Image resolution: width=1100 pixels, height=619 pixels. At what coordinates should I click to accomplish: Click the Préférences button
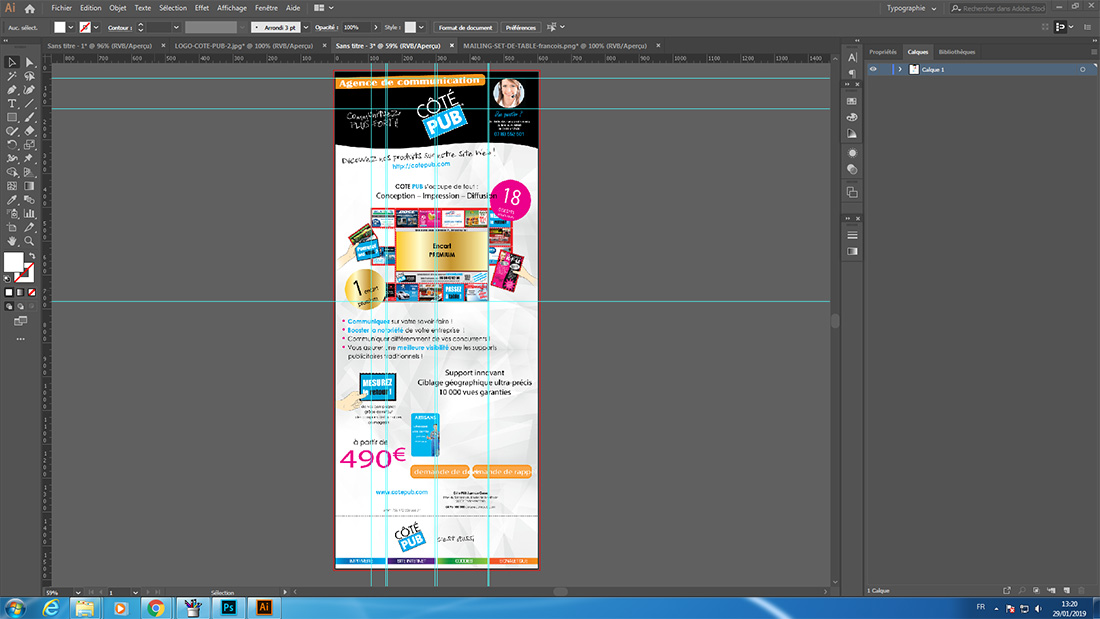520,27
